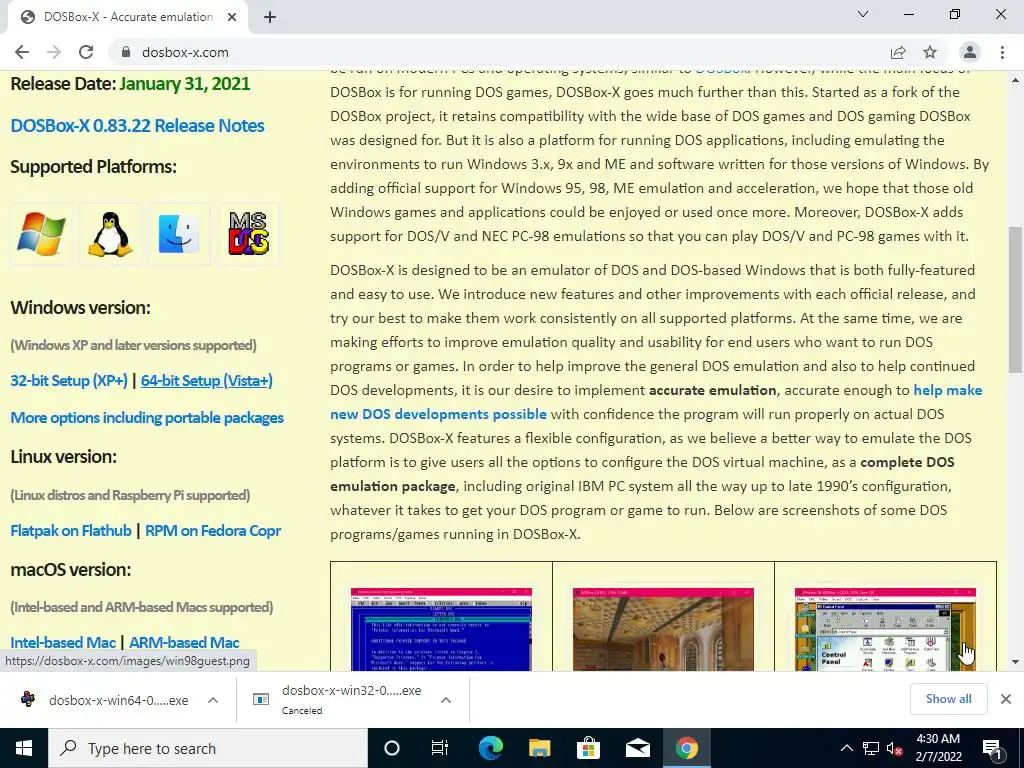Click the Chrome taskbar icon
1024x768 pixels.
point(686,748)
